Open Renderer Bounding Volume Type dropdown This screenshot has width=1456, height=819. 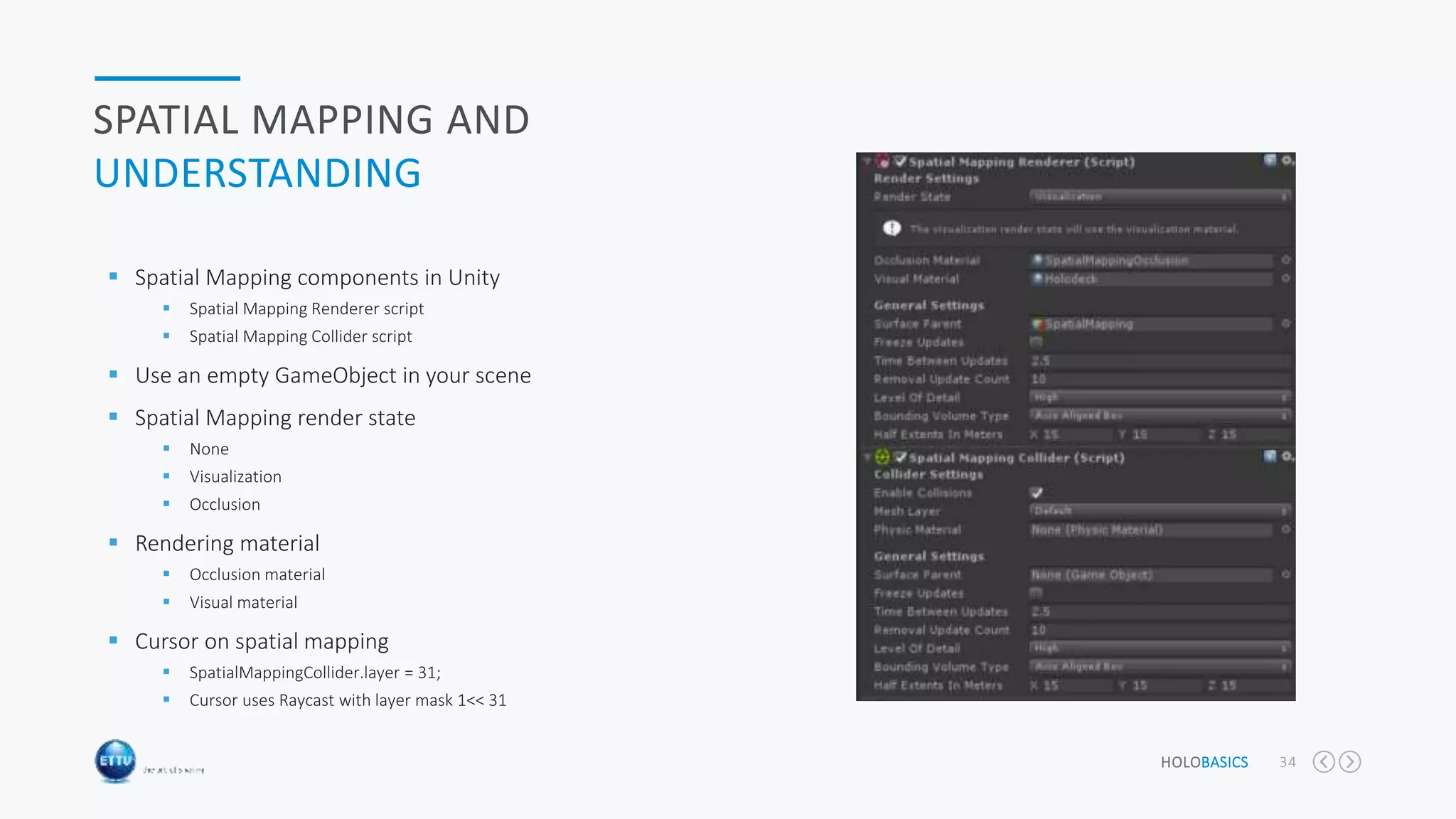click(x=1160, y=416)
